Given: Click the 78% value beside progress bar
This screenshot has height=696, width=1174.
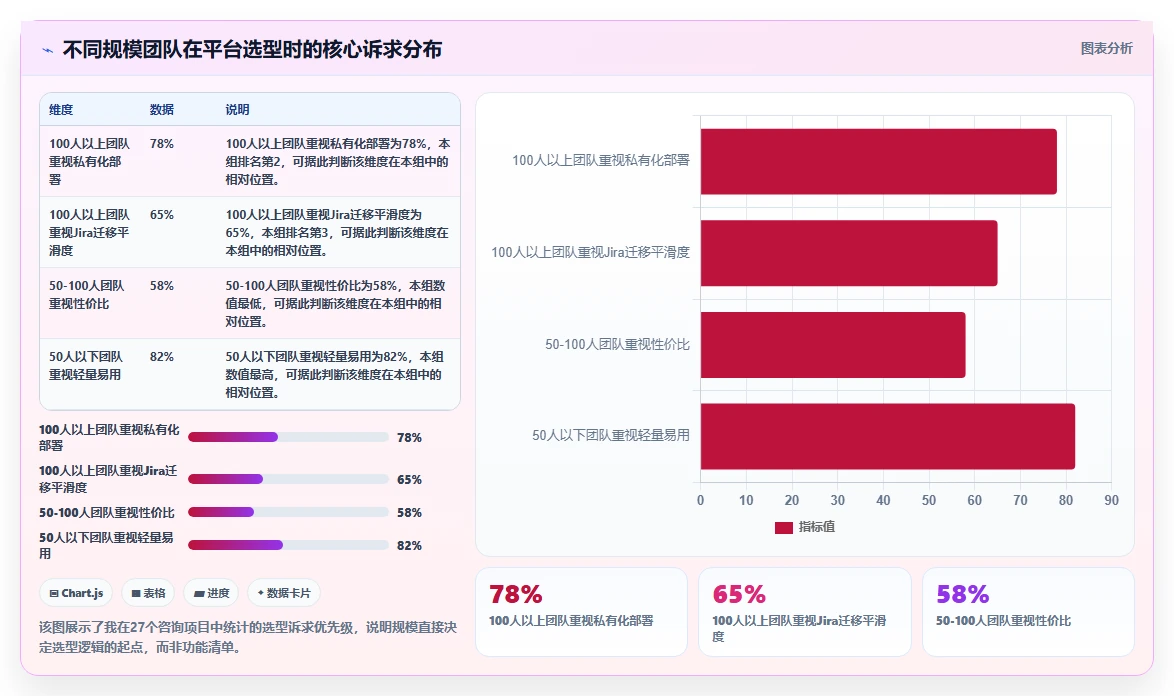Looking at the screenshot, I should [x=410, y=438].
